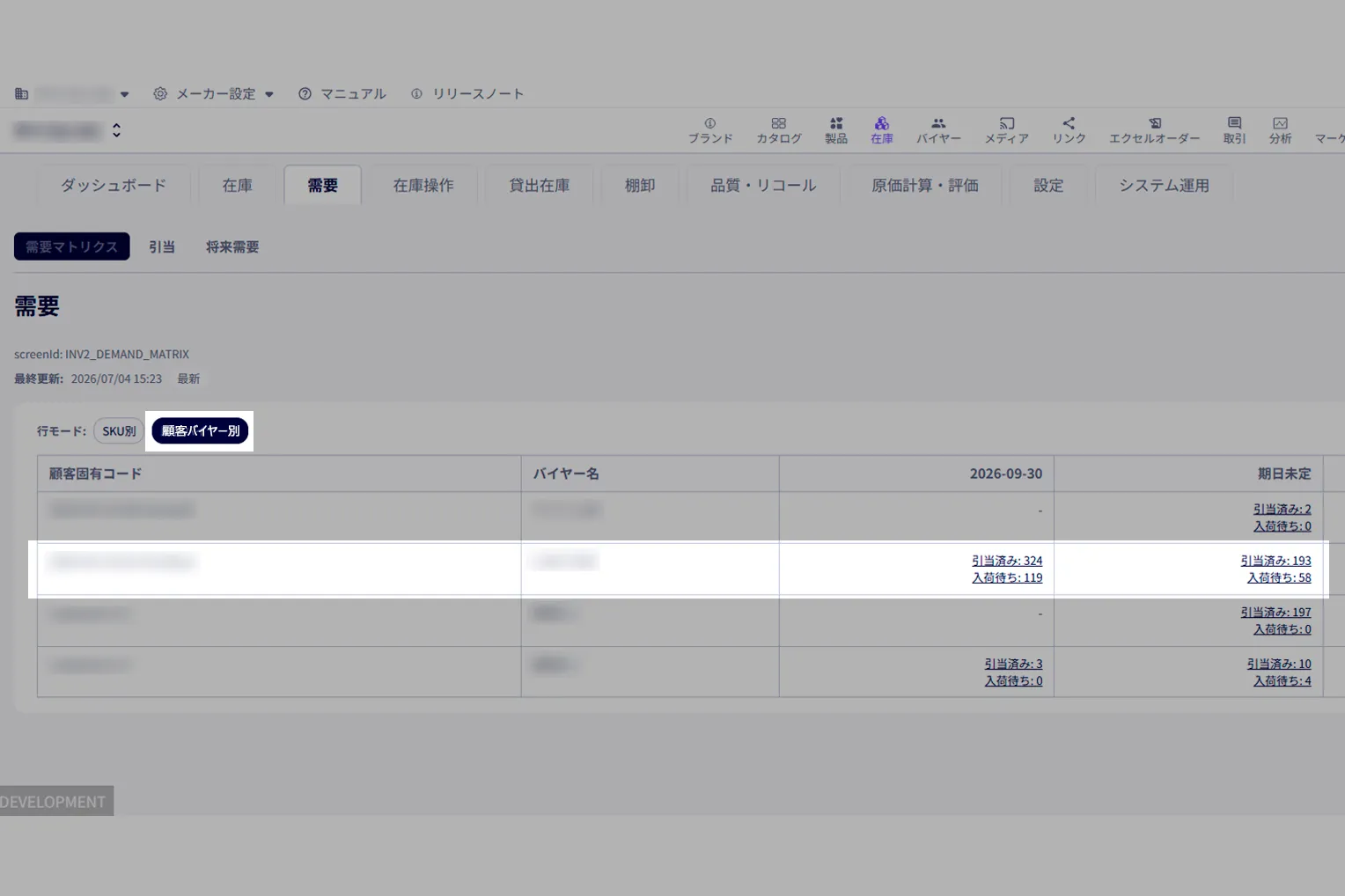The height and width of the screenshot is (896, 1345).
Task: Click the 引当済み: 3 link
Action: (1013, 664)
